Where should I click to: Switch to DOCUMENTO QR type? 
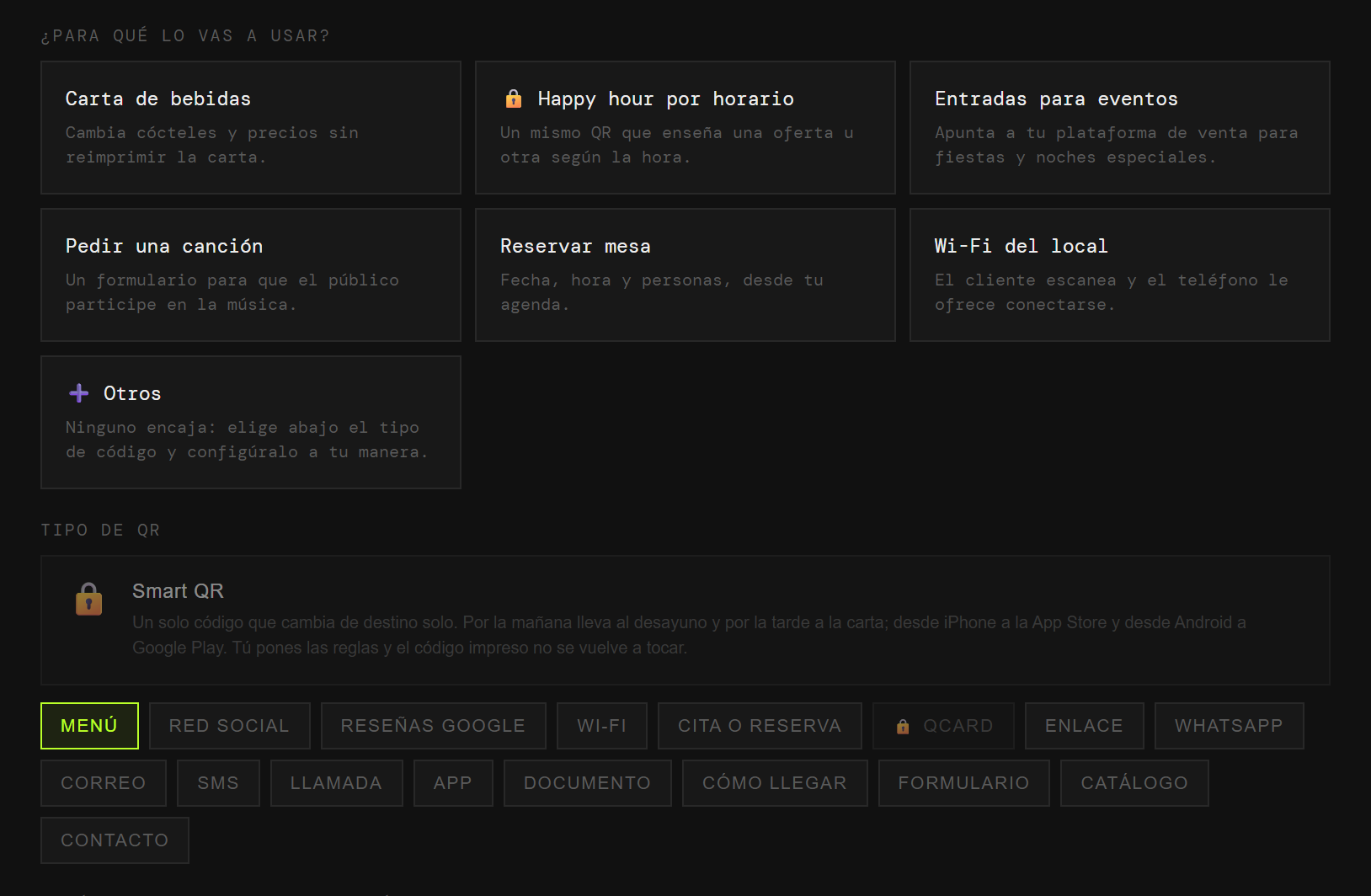click(587, 783)
